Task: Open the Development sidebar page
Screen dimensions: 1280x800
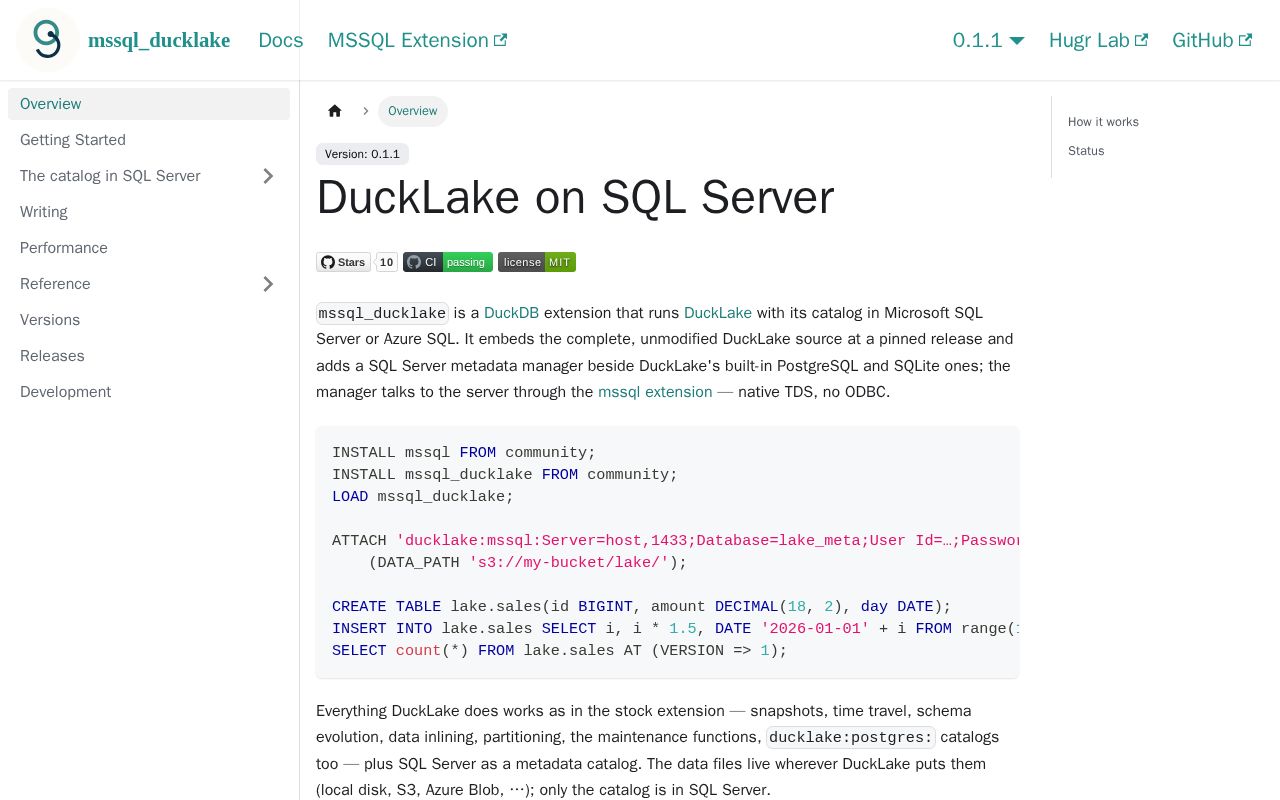Action: pyautogui.click(x=149, y=392)
